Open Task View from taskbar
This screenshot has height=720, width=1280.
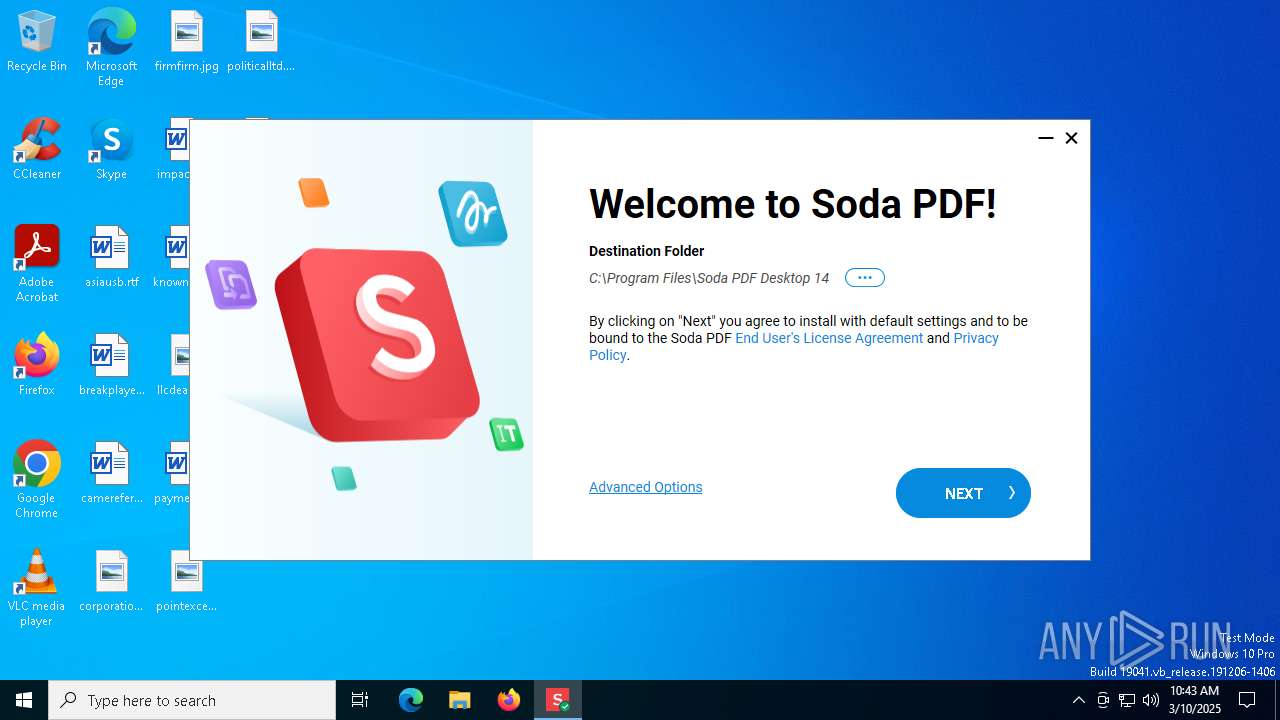(360, 700)
